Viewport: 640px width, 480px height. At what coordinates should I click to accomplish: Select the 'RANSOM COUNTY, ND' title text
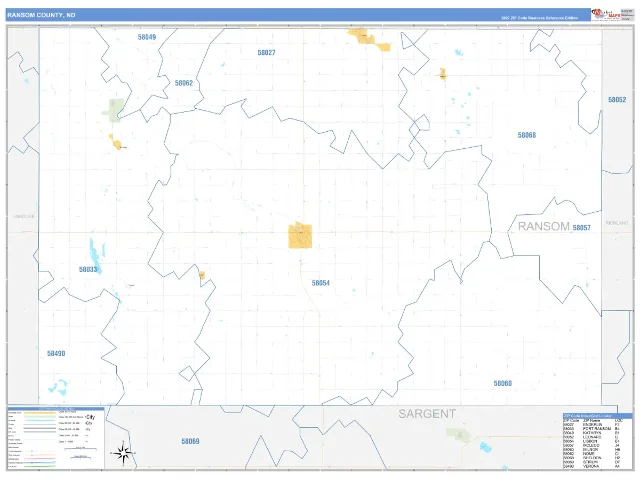(x=41, y=15)
